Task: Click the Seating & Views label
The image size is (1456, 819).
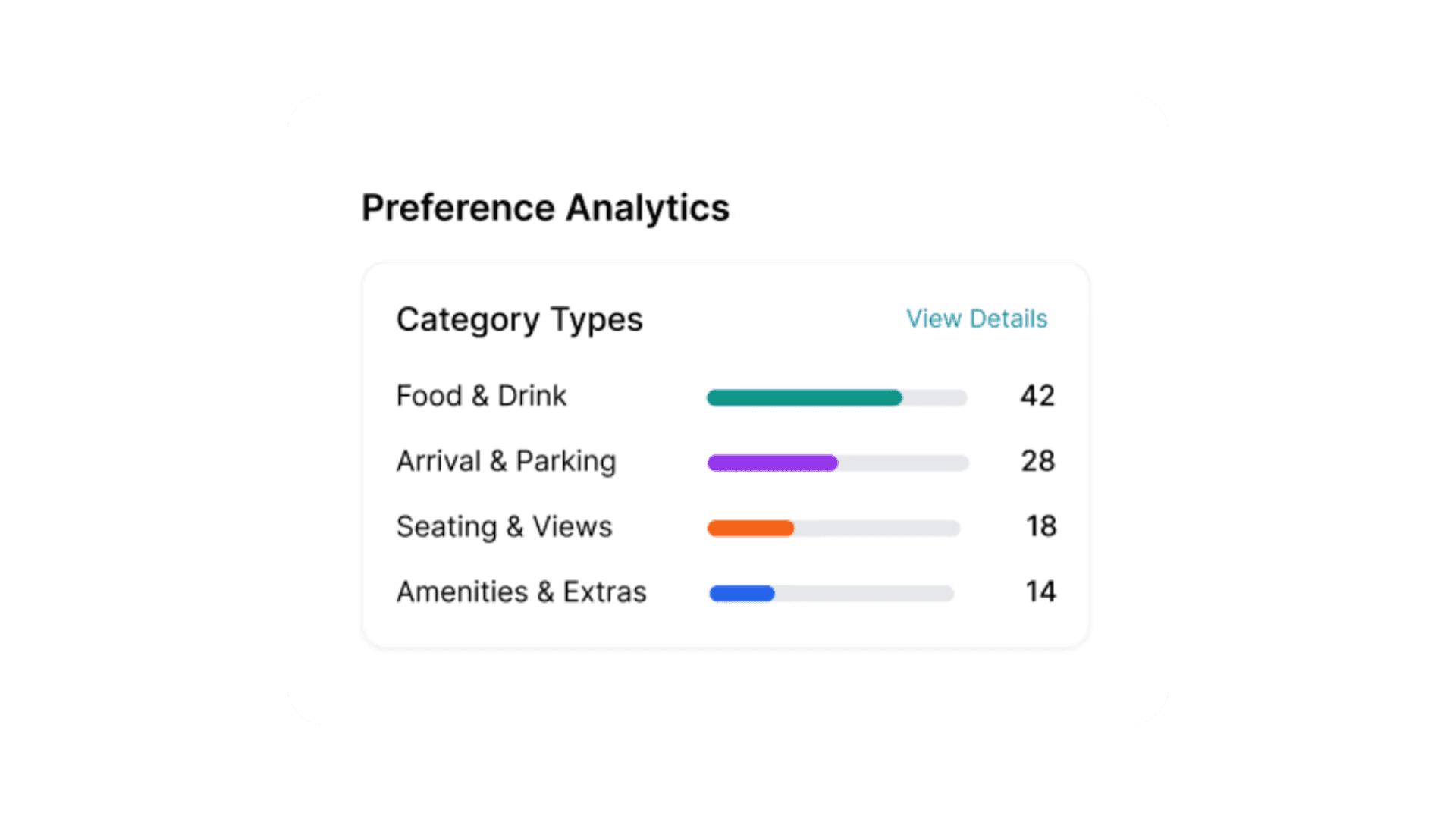Action: point(504,526)
